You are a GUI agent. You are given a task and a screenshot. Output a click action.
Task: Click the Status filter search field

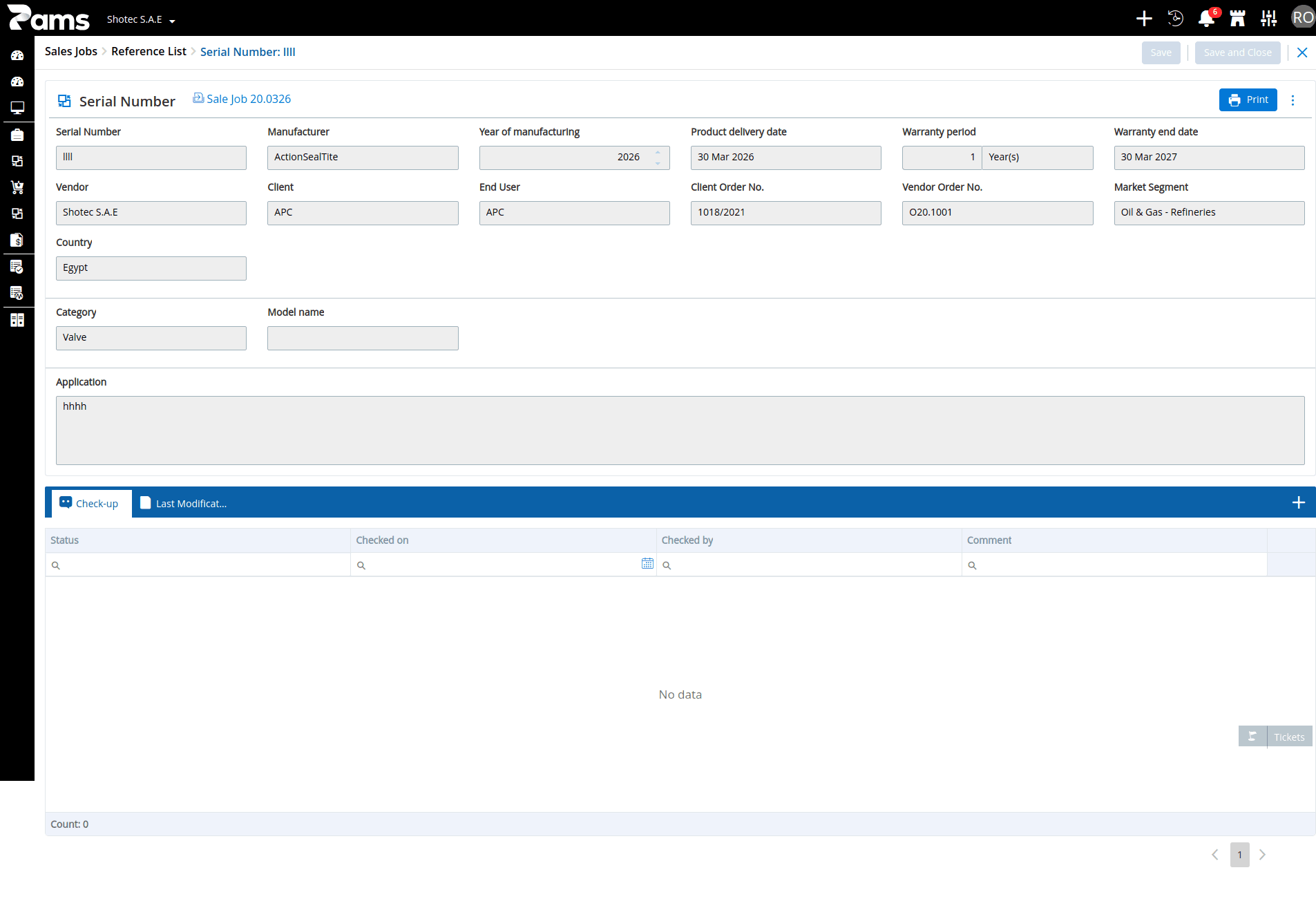tap(198, 565)
